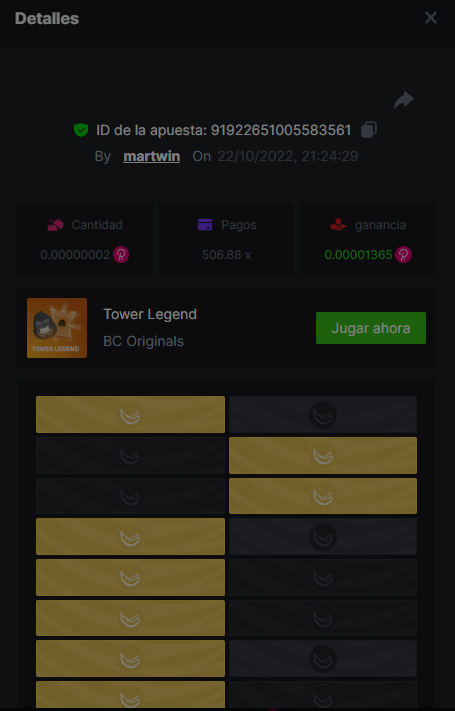The image size is (455, 711).
Task: Select the gold banana tile in first row
Action: click(x=130, y=414)
